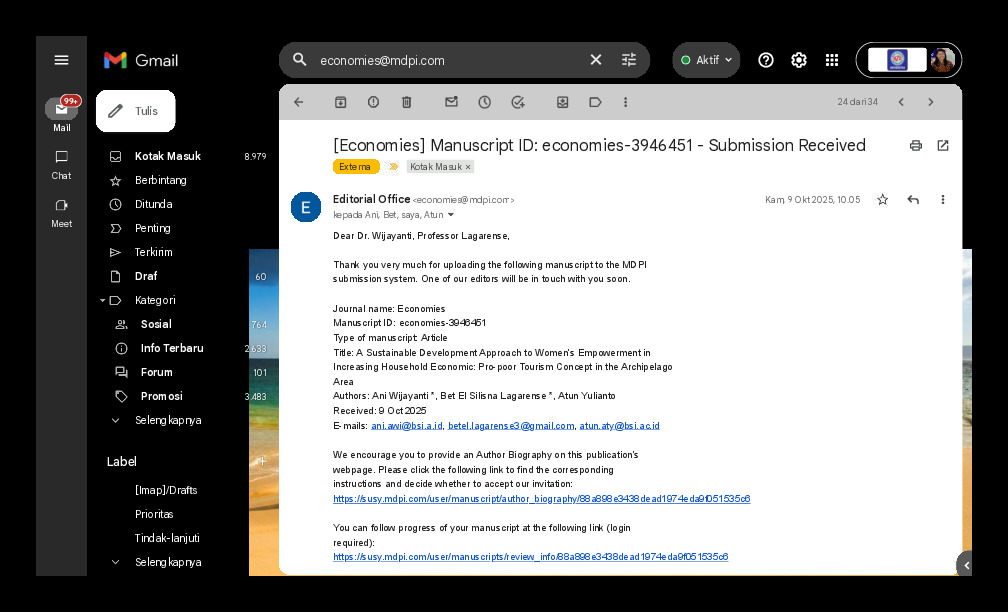Open the author_biography susy.mdpi.com link
This screenshot has width=1008, height=612.
541,499
